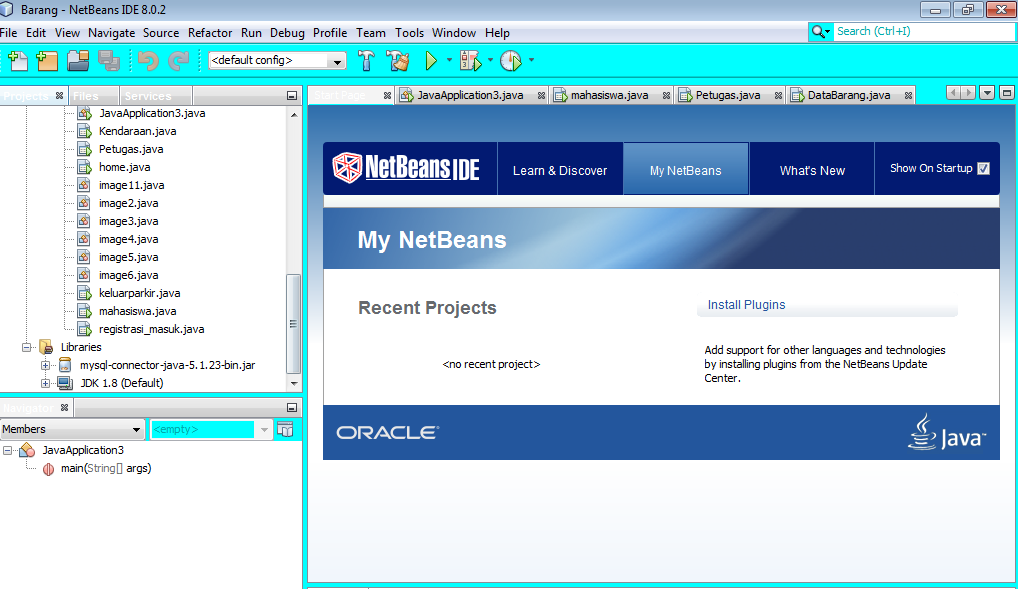Click the Undo toolbar arrow icon
The height and width of the screenshot is (589, 1018).
(x=148, y=61)
